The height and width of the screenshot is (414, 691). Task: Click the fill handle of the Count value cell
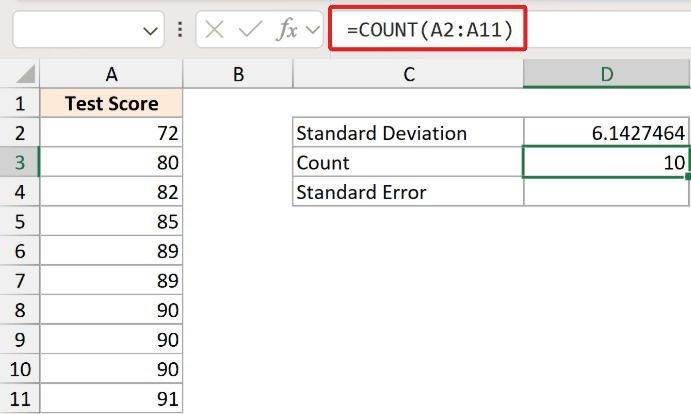click(688, 176)
